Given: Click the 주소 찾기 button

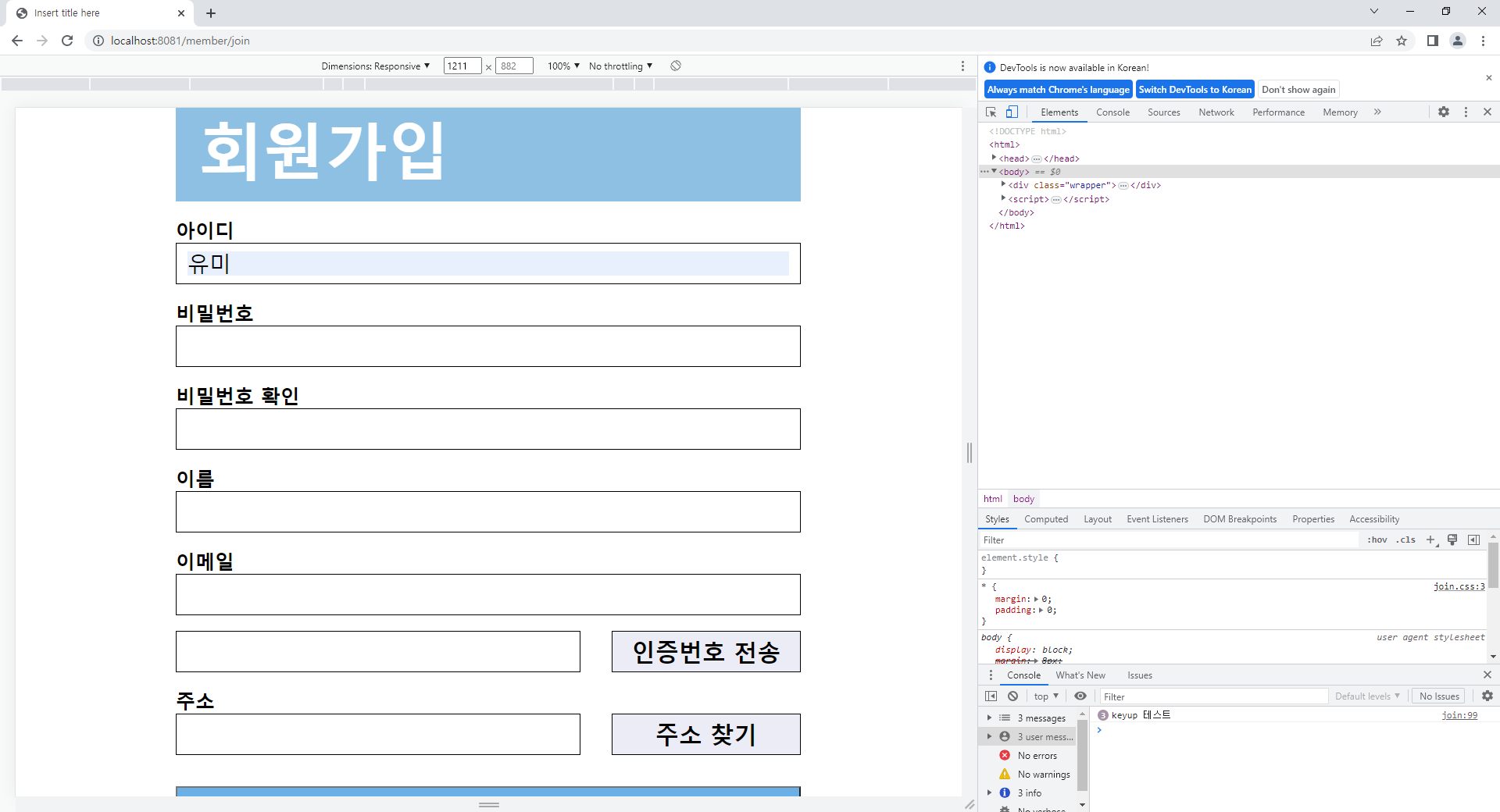Looking at the screenshot, I should pyautogui.click(x=706, y=735).
